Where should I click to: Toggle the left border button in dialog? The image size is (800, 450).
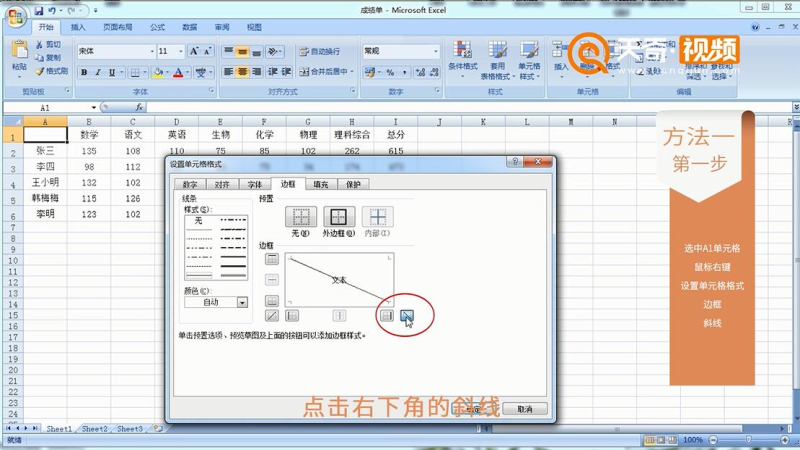pyautogui.click(x=292, y=316)
